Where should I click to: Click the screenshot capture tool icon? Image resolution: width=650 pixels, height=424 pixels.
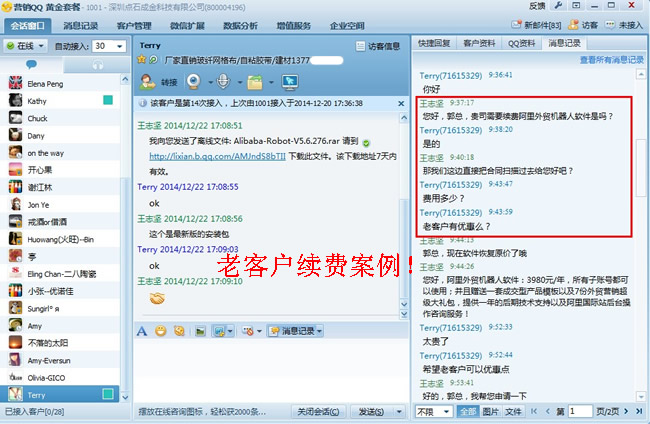point(219,331)
